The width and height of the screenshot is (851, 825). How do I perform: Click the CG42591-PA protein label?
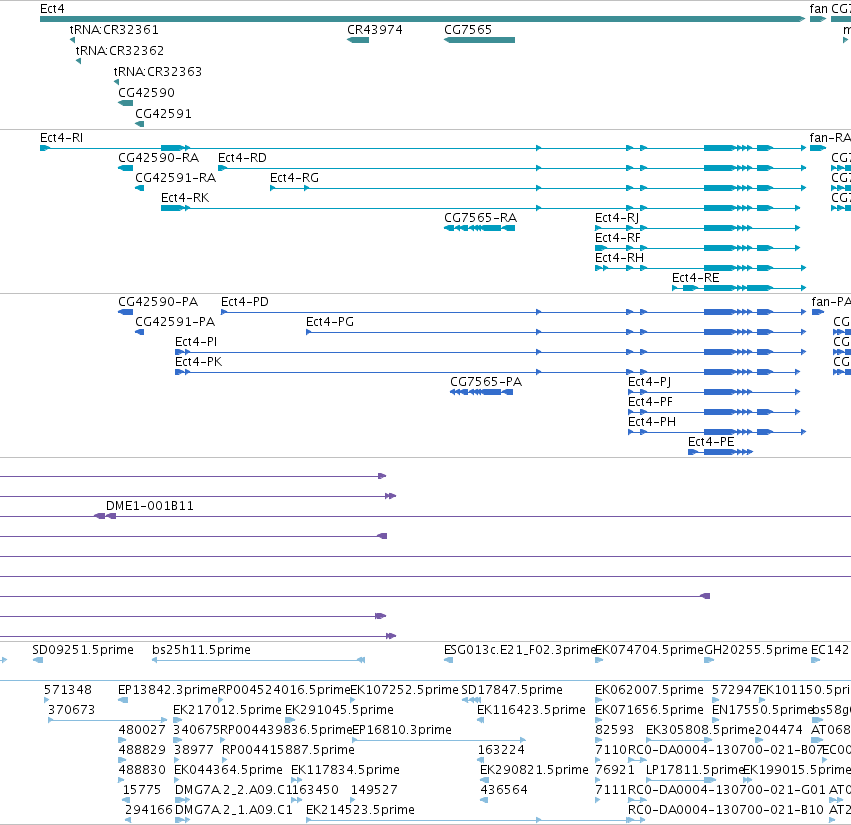click(x=175, y=321)
